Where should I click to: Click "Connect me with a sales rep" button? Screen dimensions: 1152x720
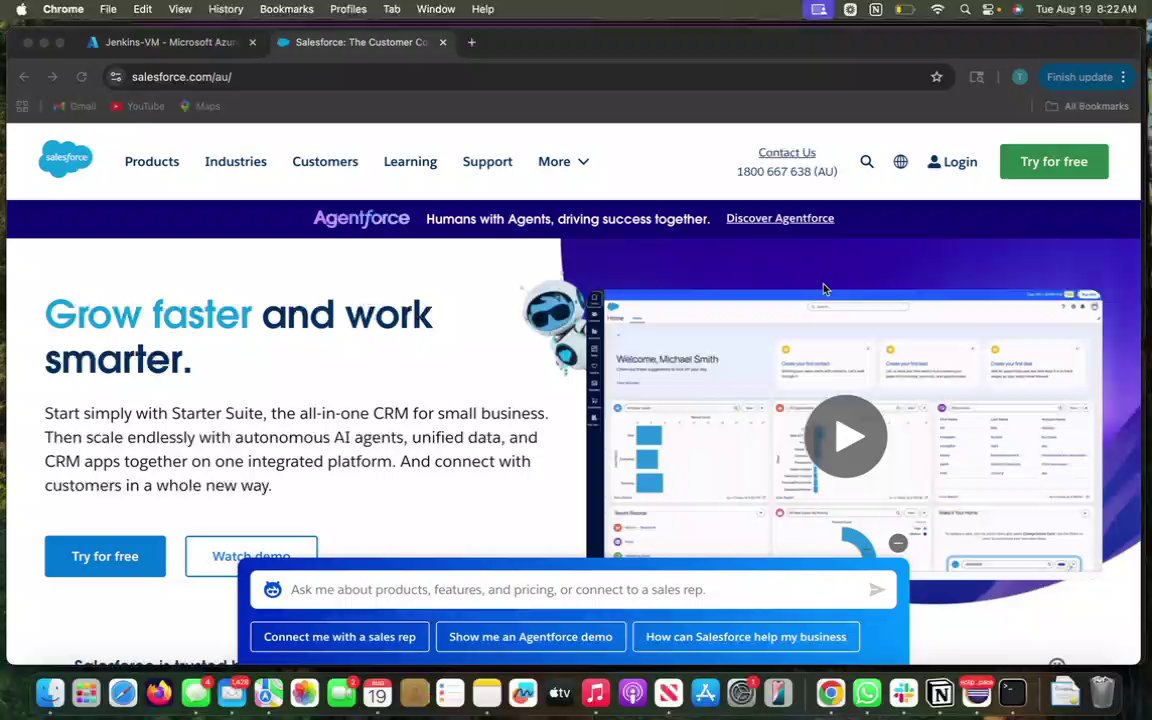[339, 637]
